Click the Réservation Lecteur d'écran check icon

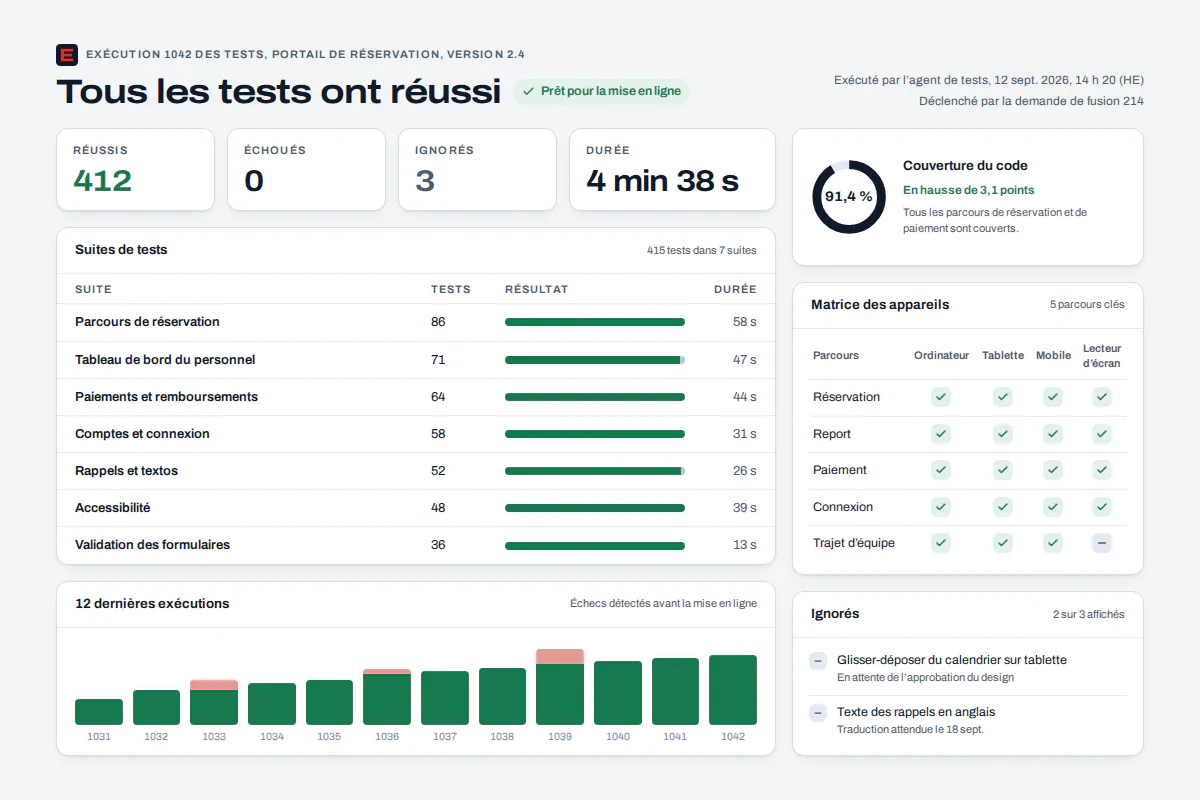pyautogui.click(x=1102, y=397)
